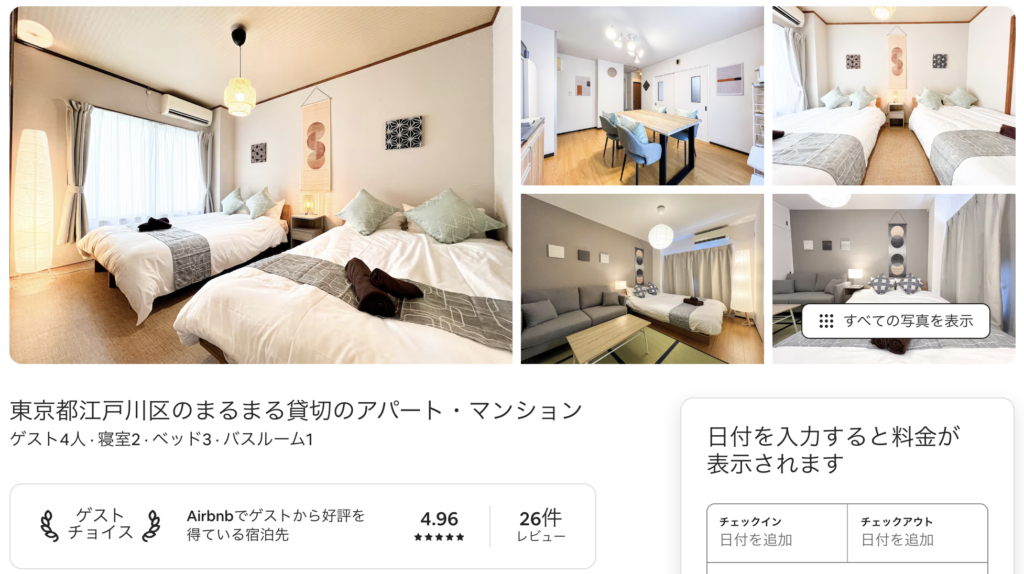1024x574 pixels.
Task: Click the 日付を入力すると料金が表示されます heading
Action: 834,450
